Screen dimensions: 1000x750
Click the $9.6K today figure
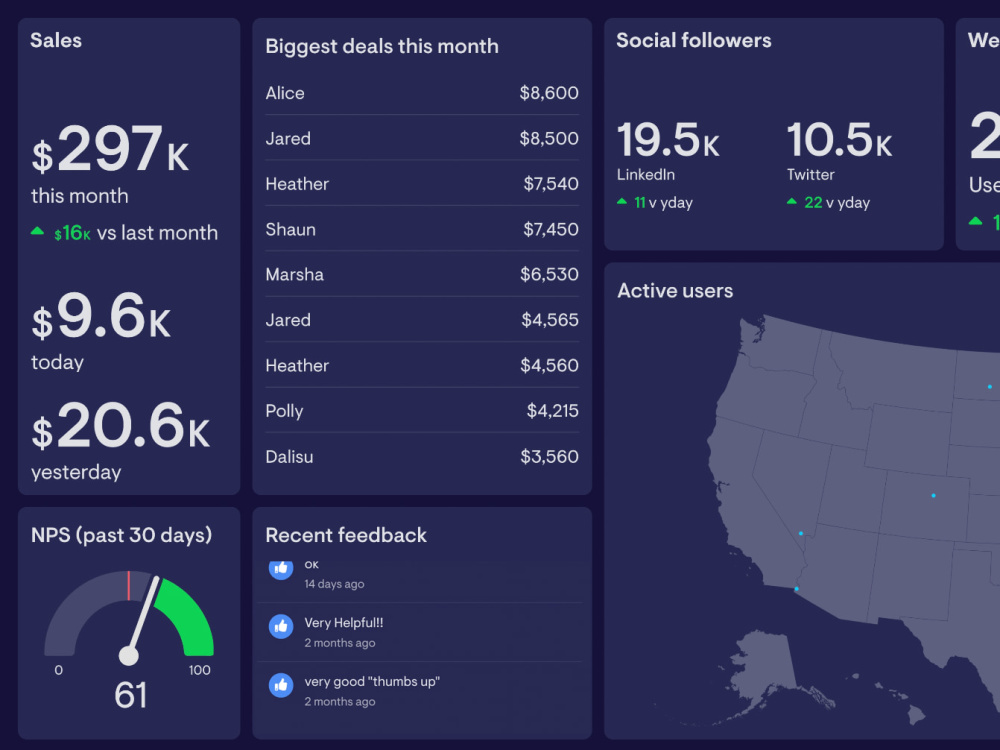pyautogui.click(x=101, y=316)
